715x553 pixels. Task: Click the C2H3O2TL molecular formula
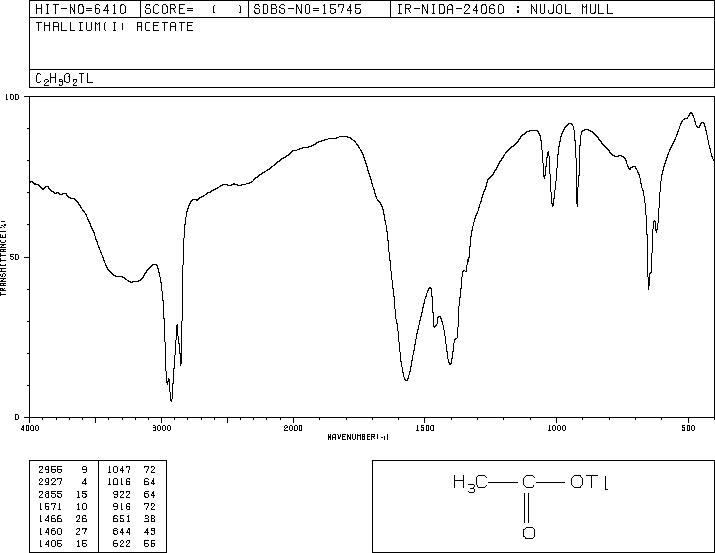tap(64, 79)
